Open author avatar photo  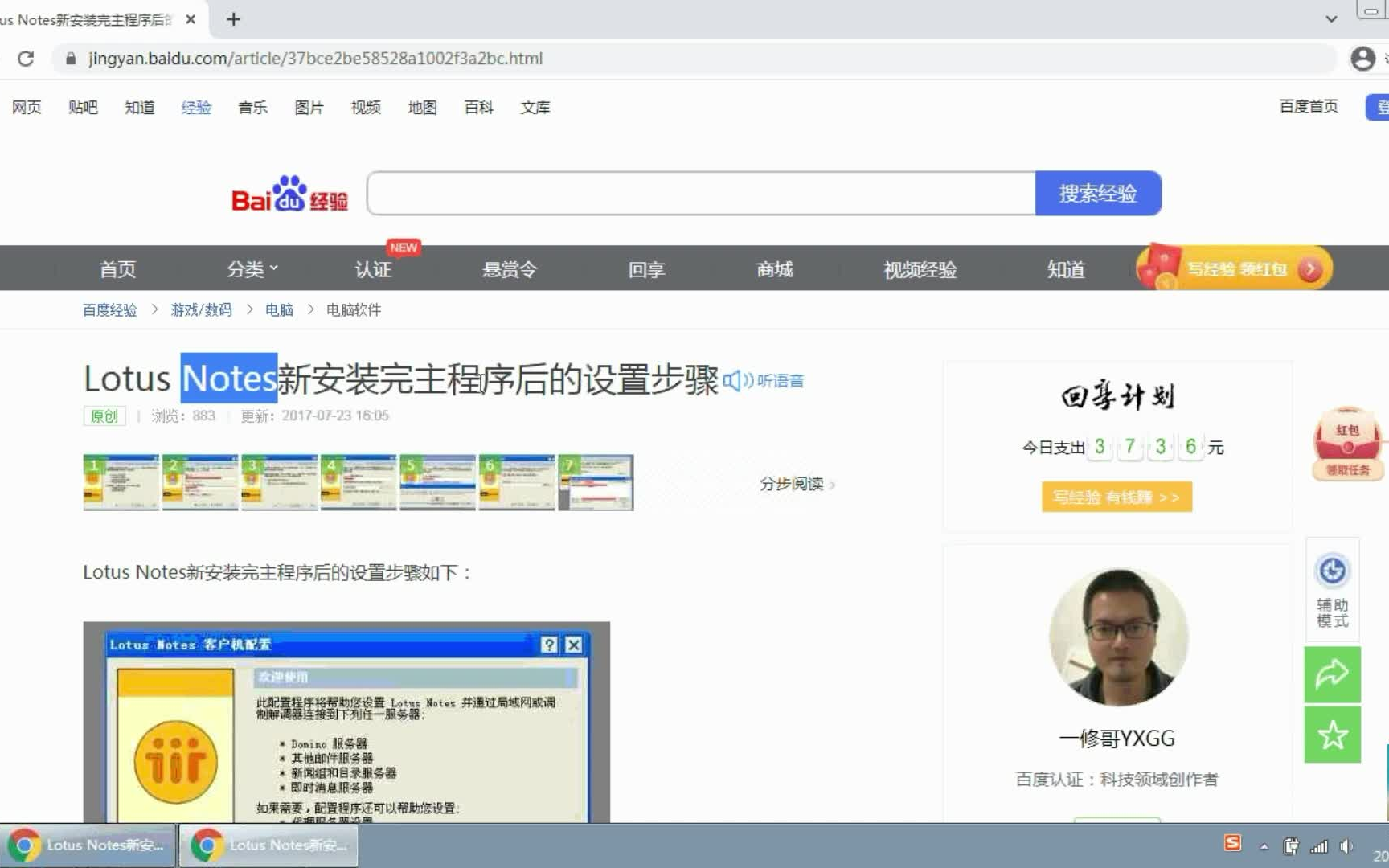point(1118,637)
